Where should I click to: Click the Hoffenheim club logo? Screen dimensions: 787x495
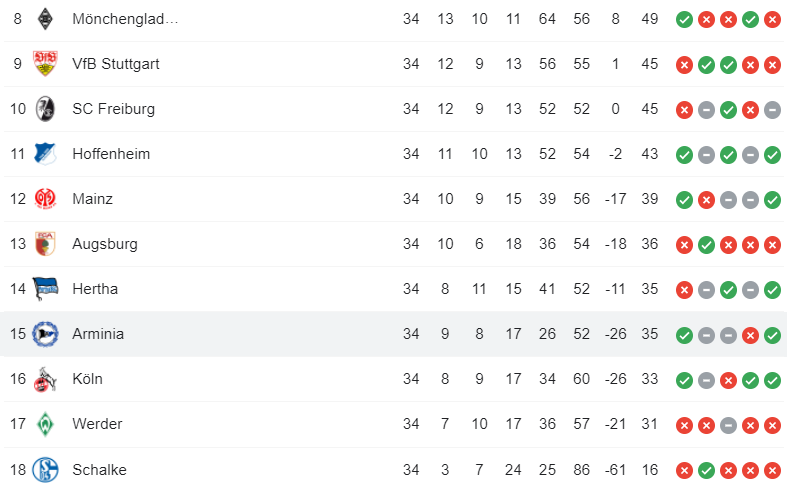45,154
